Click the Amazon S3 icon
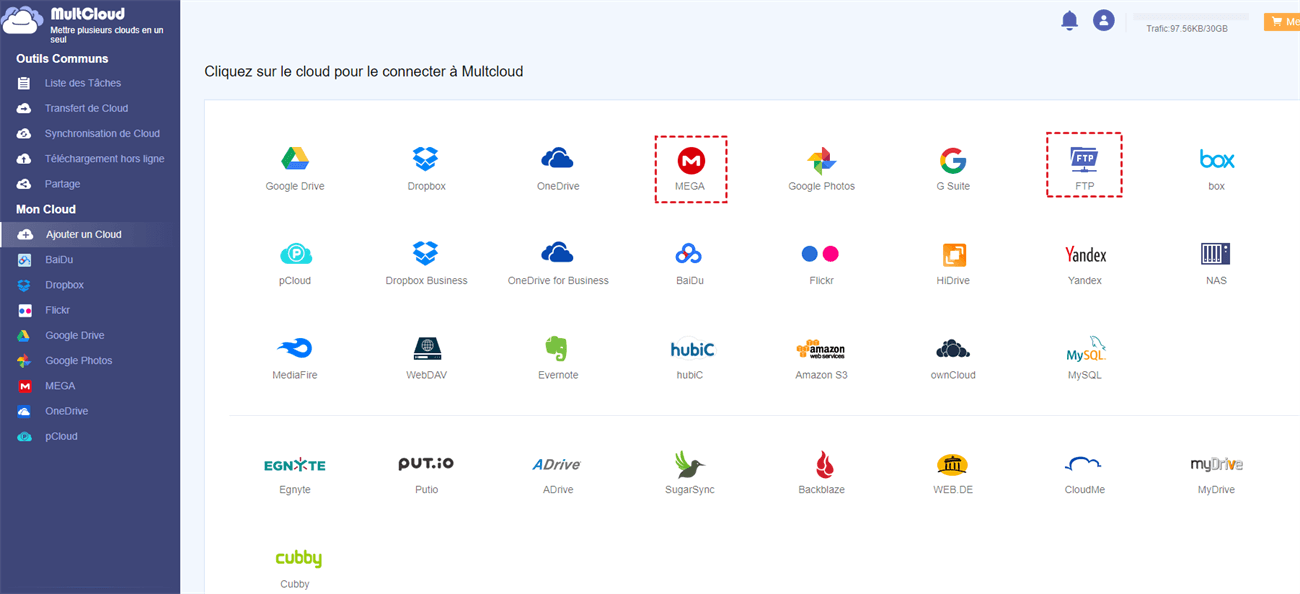Screen dimensions: 1300x594 pos(820,349)
